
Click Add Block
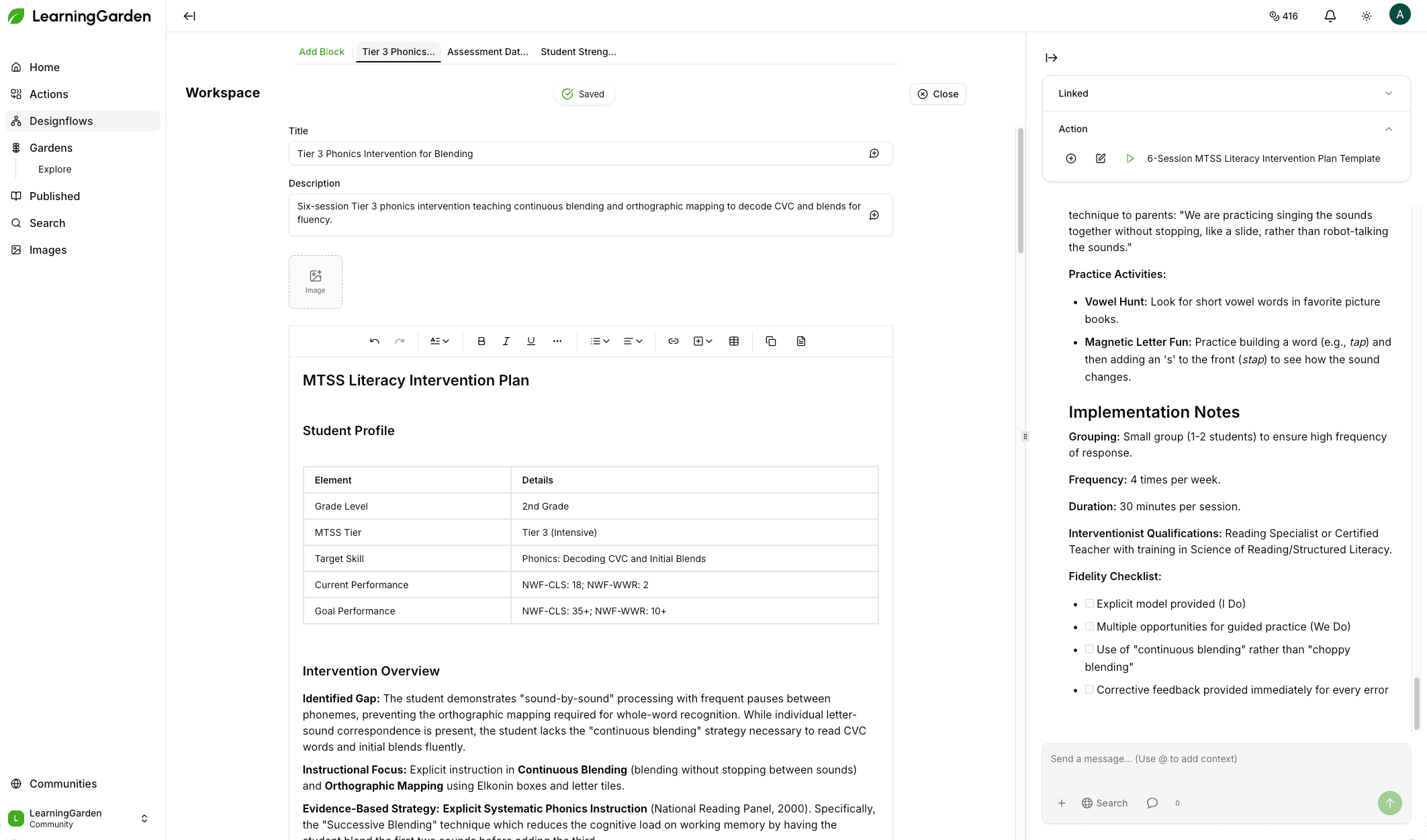[322, 52]
